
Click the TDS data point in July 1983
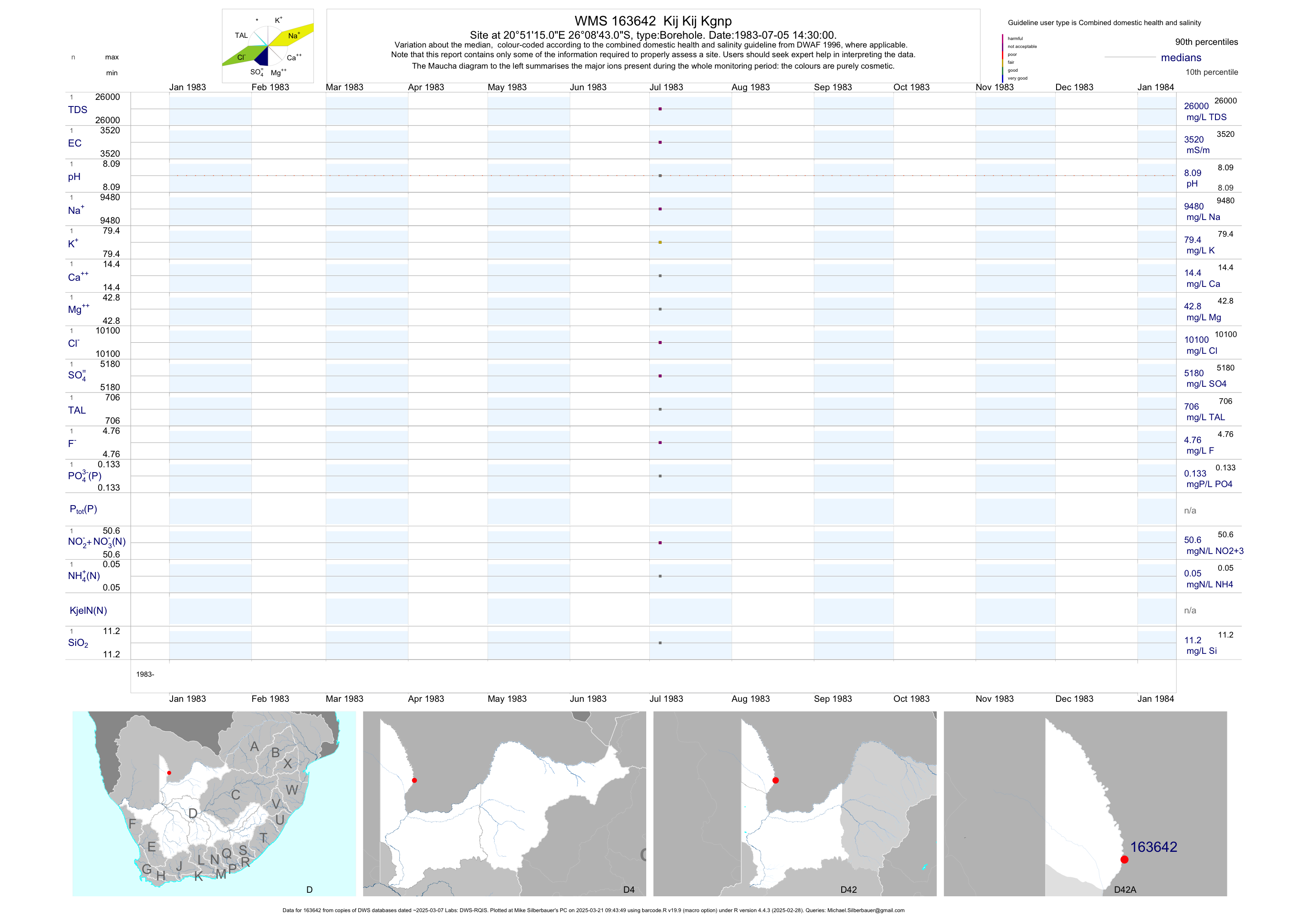click(660, 109)
